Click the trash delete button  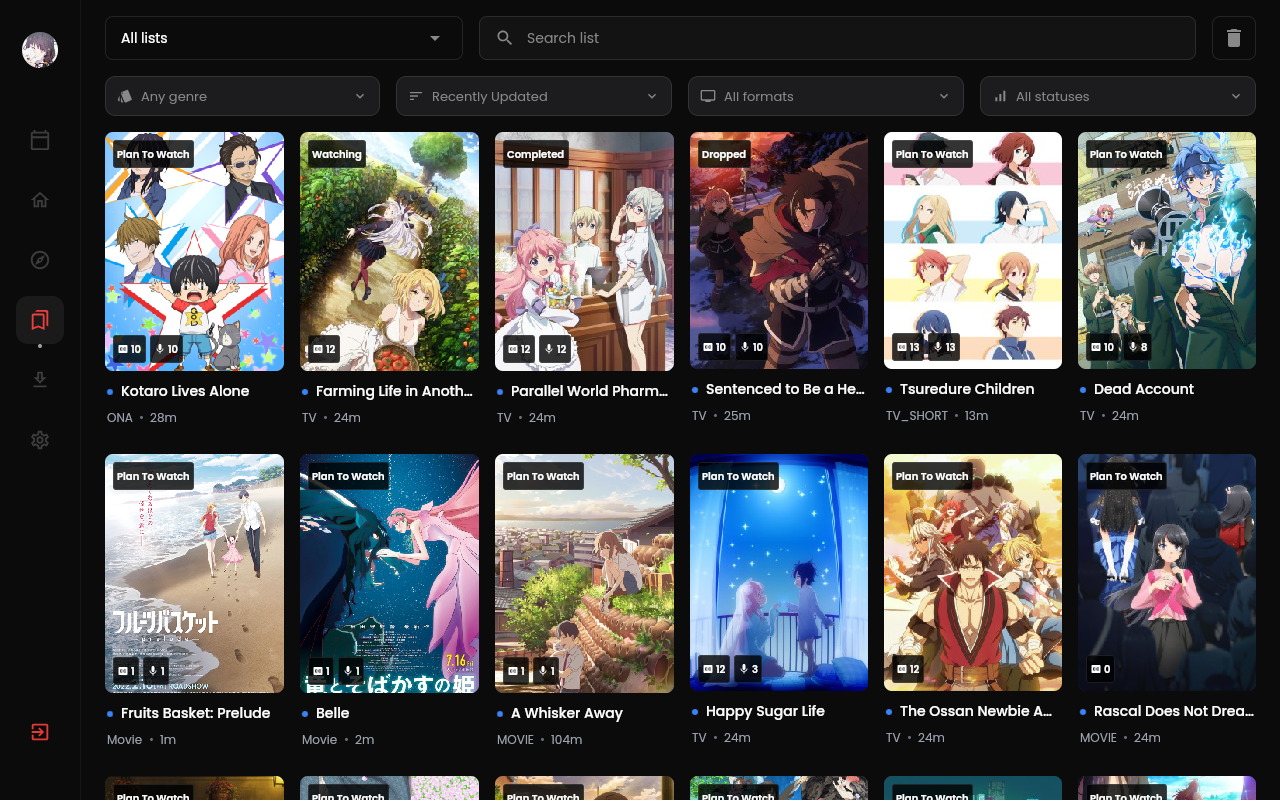1233,38
